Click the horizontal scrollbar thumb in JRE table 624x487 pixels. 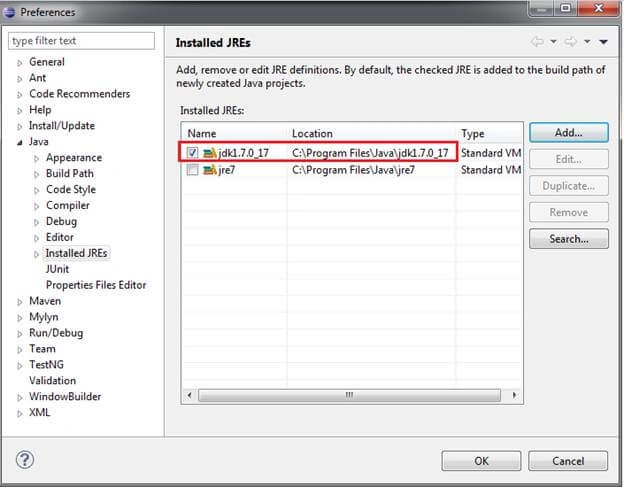[349, 395]
